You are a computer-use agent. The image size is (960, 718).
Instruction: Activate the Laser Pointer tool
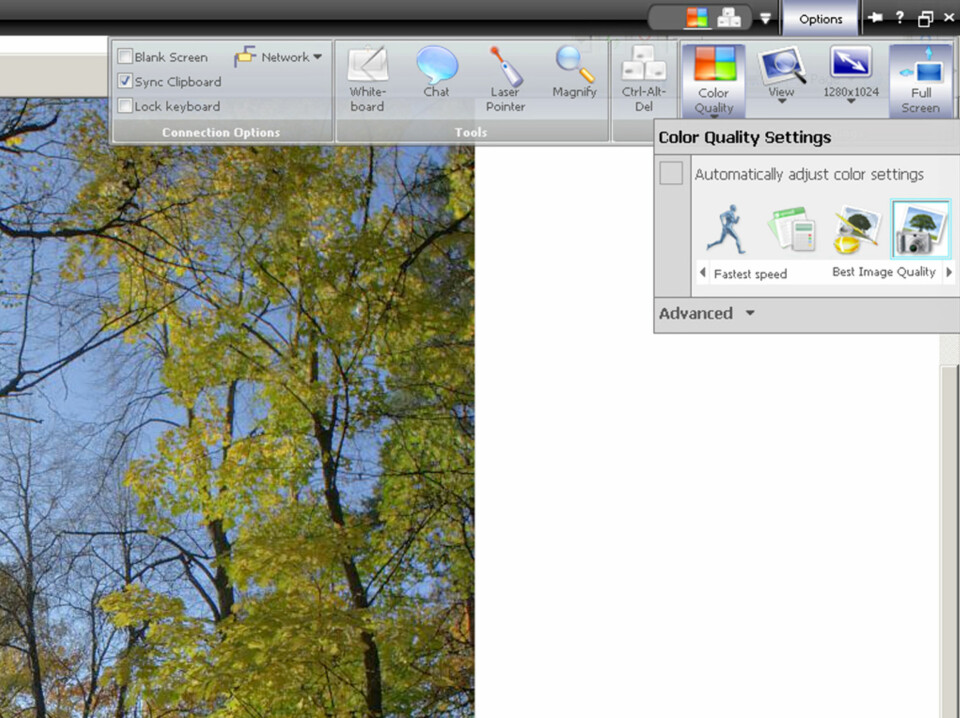(x=505, y=78)
